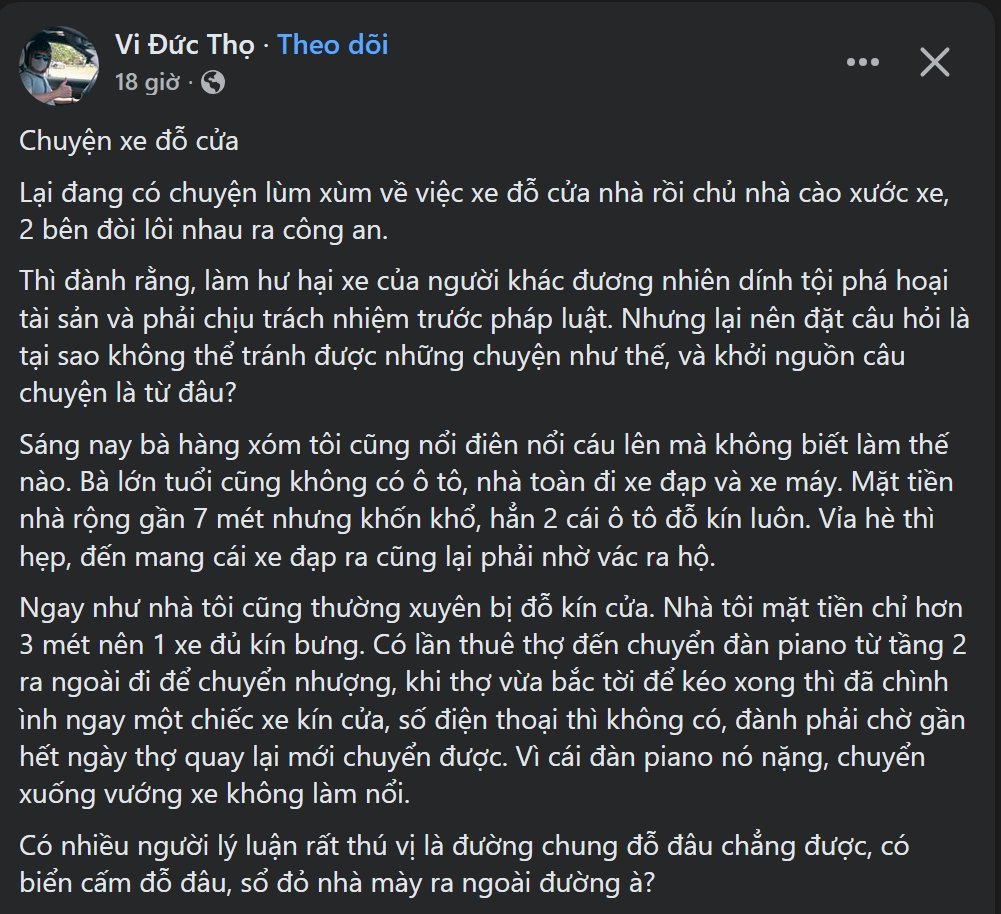Click the line starting 'Ngay như nhà tôi'

pos(483,608)
